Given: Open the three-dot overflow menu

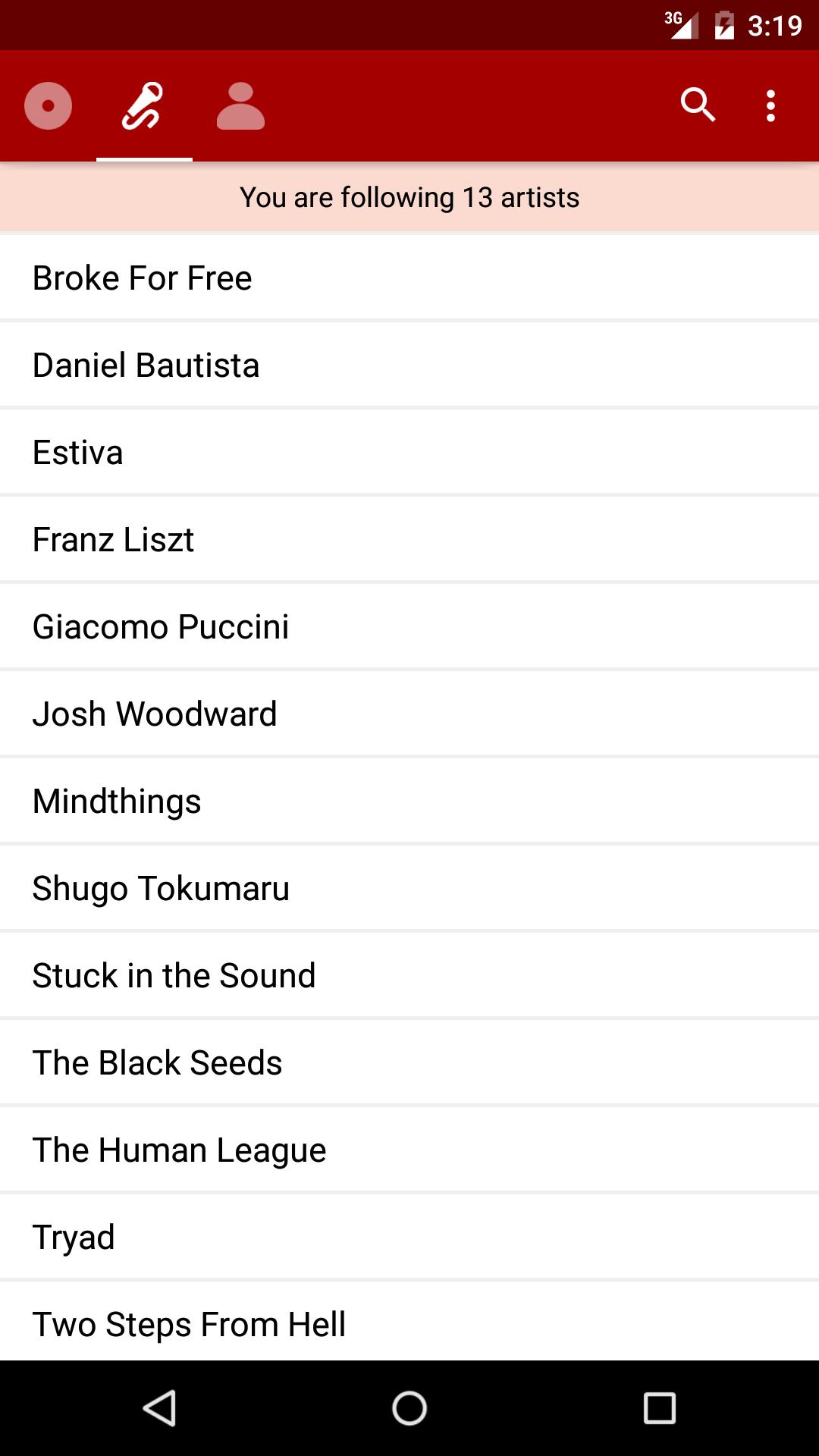Looking at the screenshot, I should pyautogui.click(x=770, y=105).
